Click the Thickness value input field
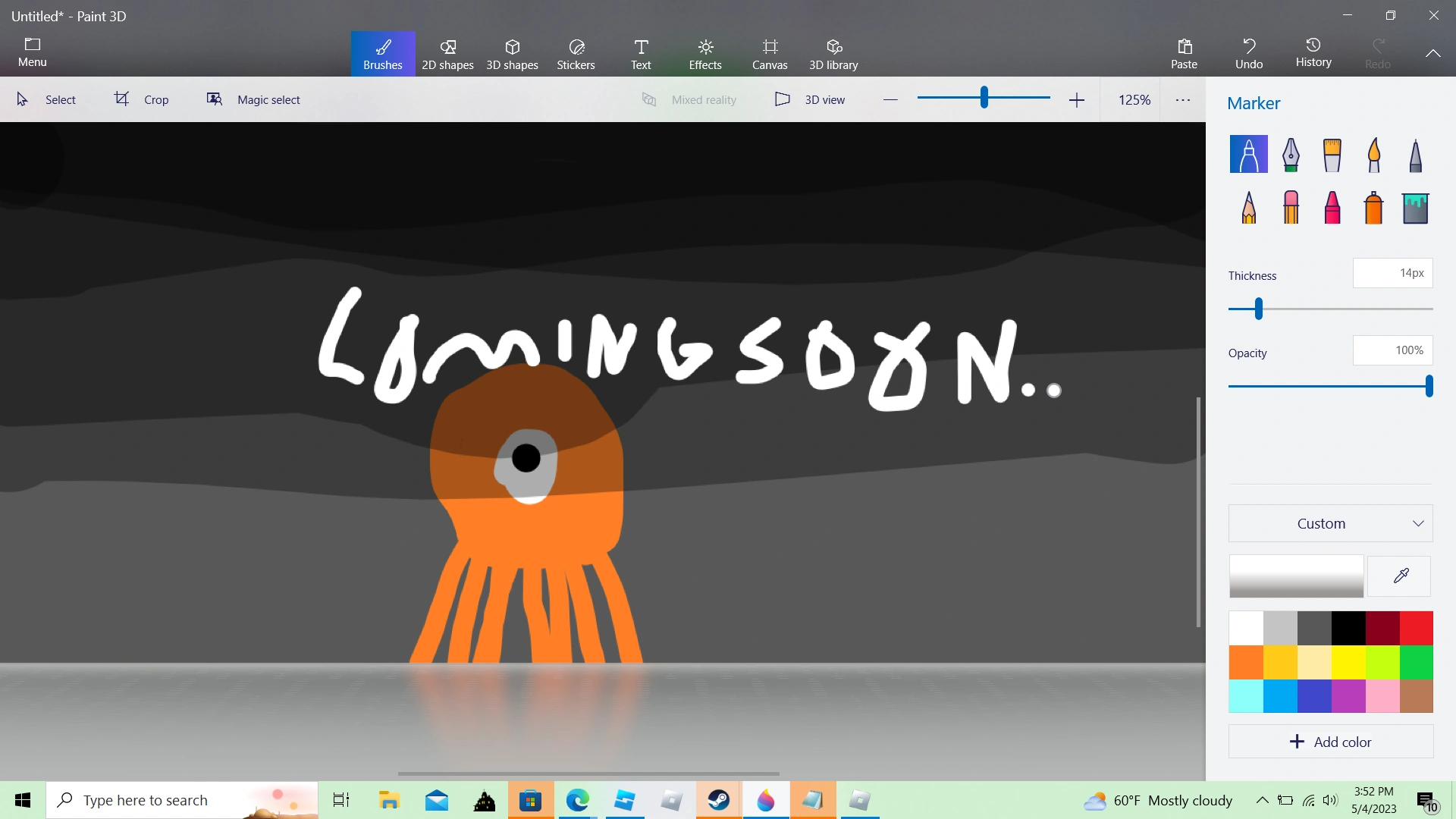 (1392, 273)
